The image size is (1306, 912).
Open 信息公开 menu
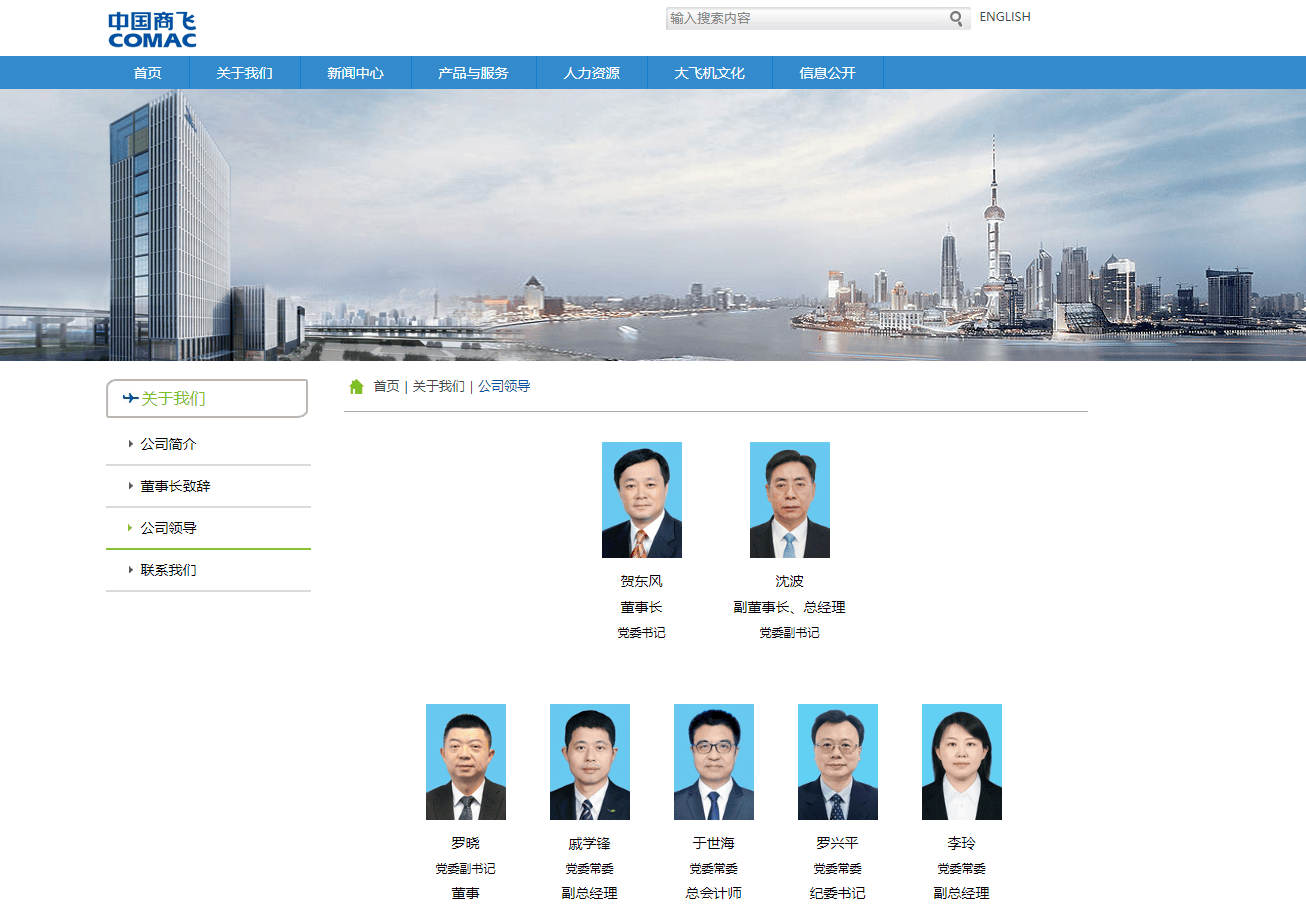(x=827, y=73)
